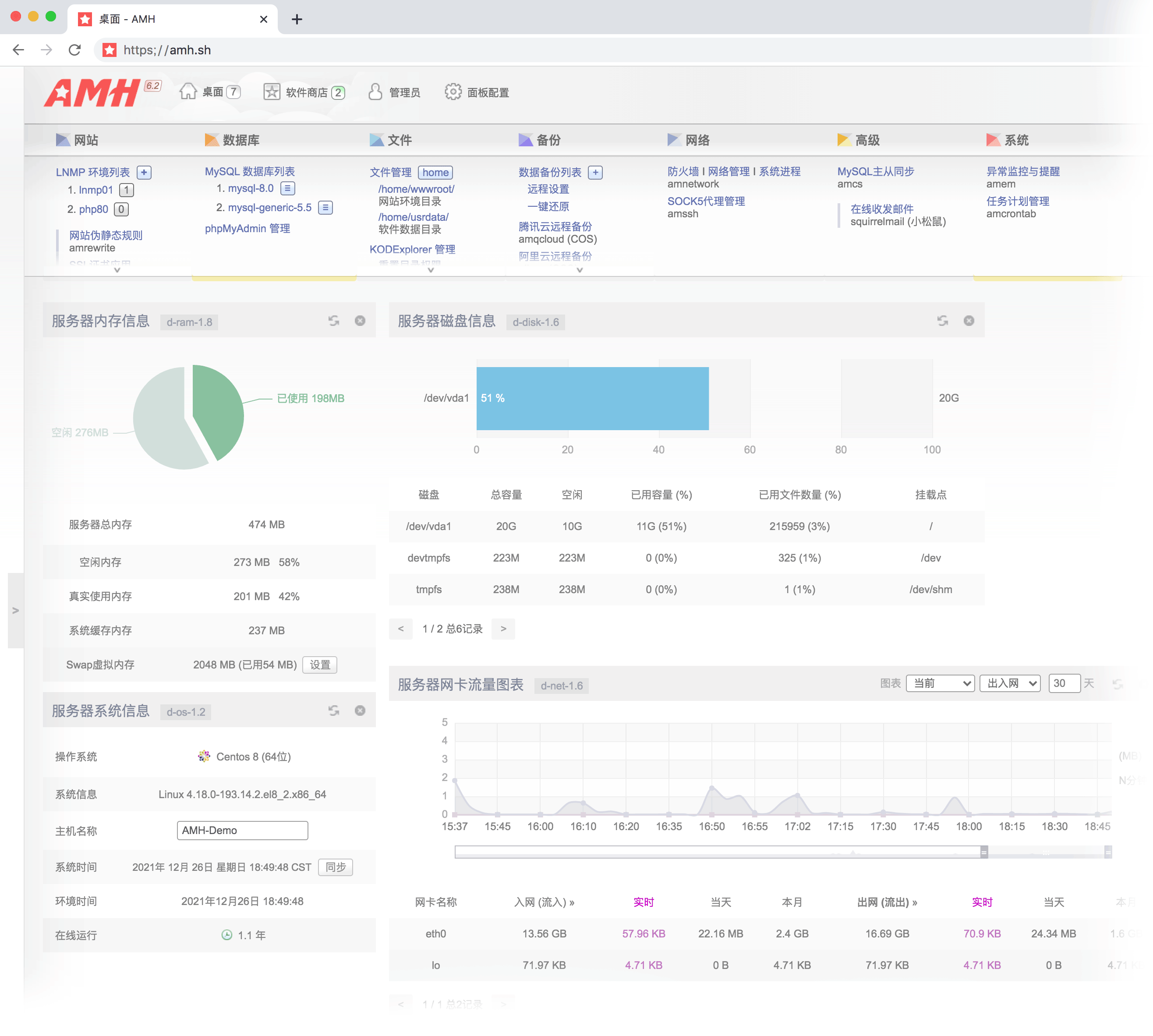Click the 数据库 section header
Image resolution: width=1153 pixels, height=1036 pixels.
pos(232,141)
